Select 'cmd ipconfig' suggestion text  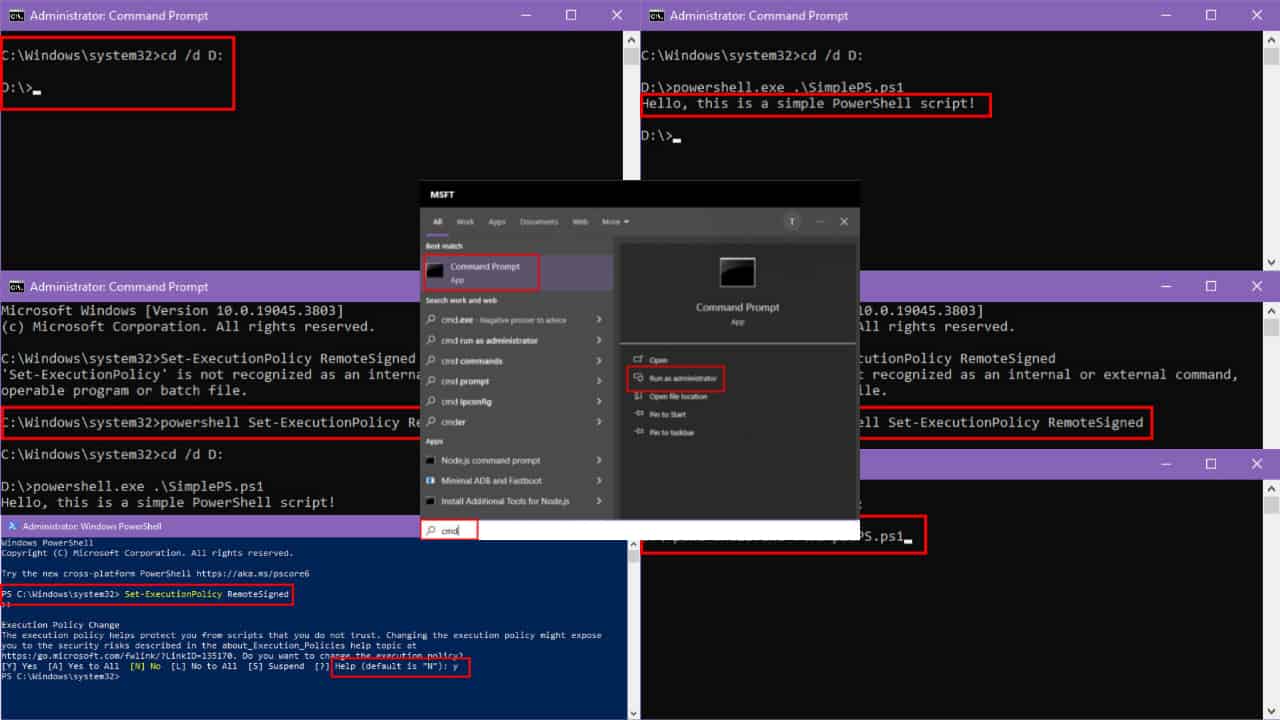(466, 401)
